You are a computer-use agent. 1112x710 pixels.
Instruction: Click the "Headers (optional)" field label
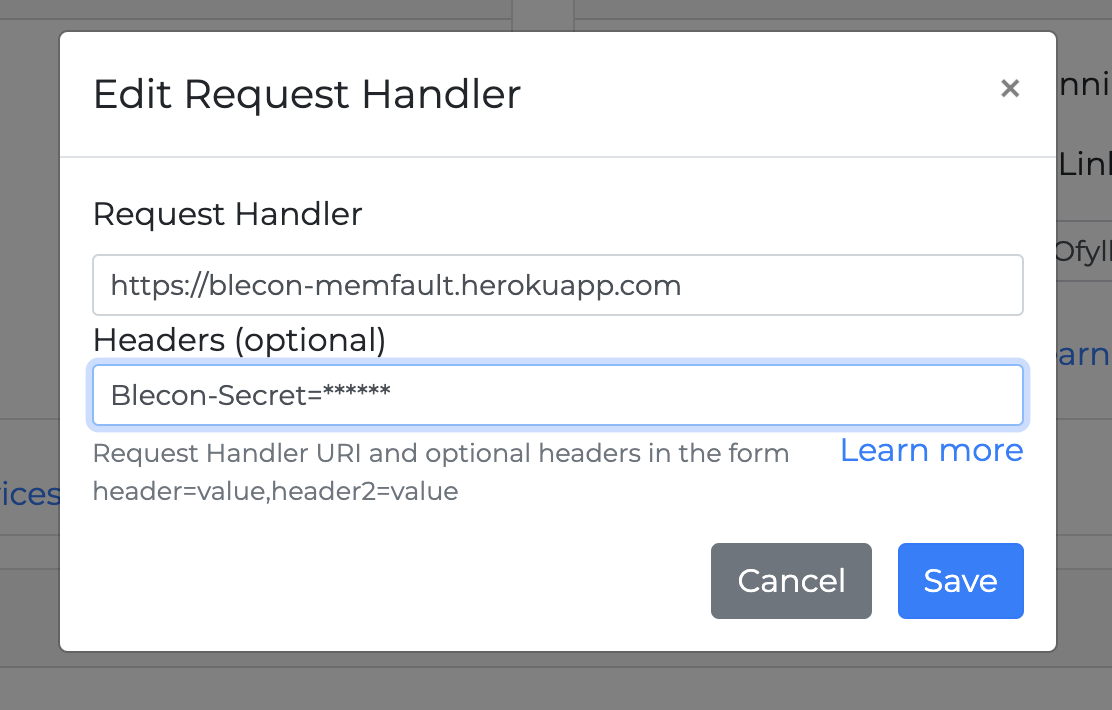[x=239, y=340]
